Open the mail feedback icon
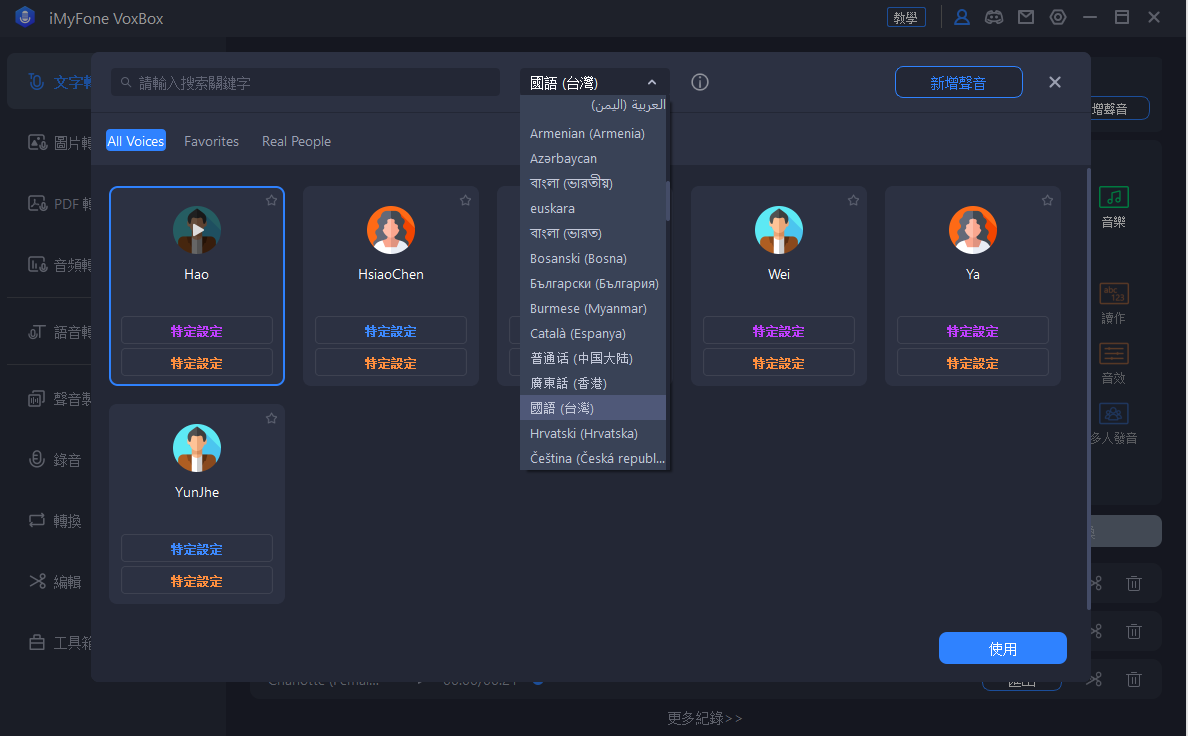Screen dimensions: 1188x736 click(x=1026, y=17)
